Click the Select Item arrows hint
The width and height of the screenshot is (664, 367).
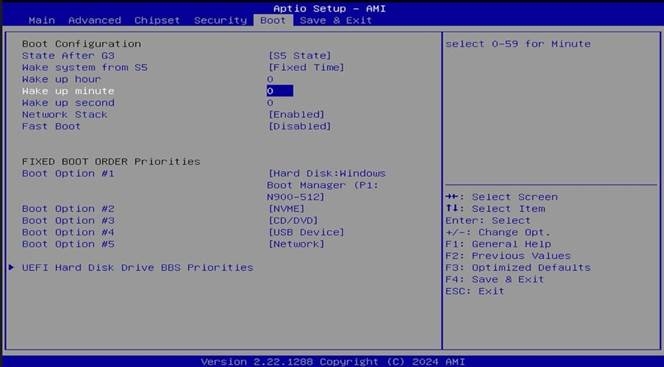(x=495, y=209)
